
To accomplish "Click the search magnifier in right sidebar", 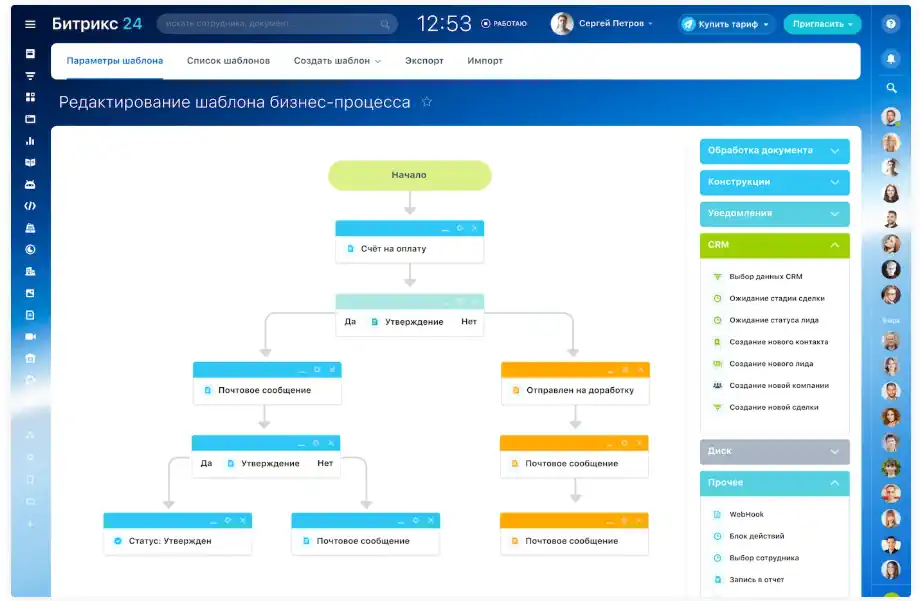I will [x=891, y=88].
